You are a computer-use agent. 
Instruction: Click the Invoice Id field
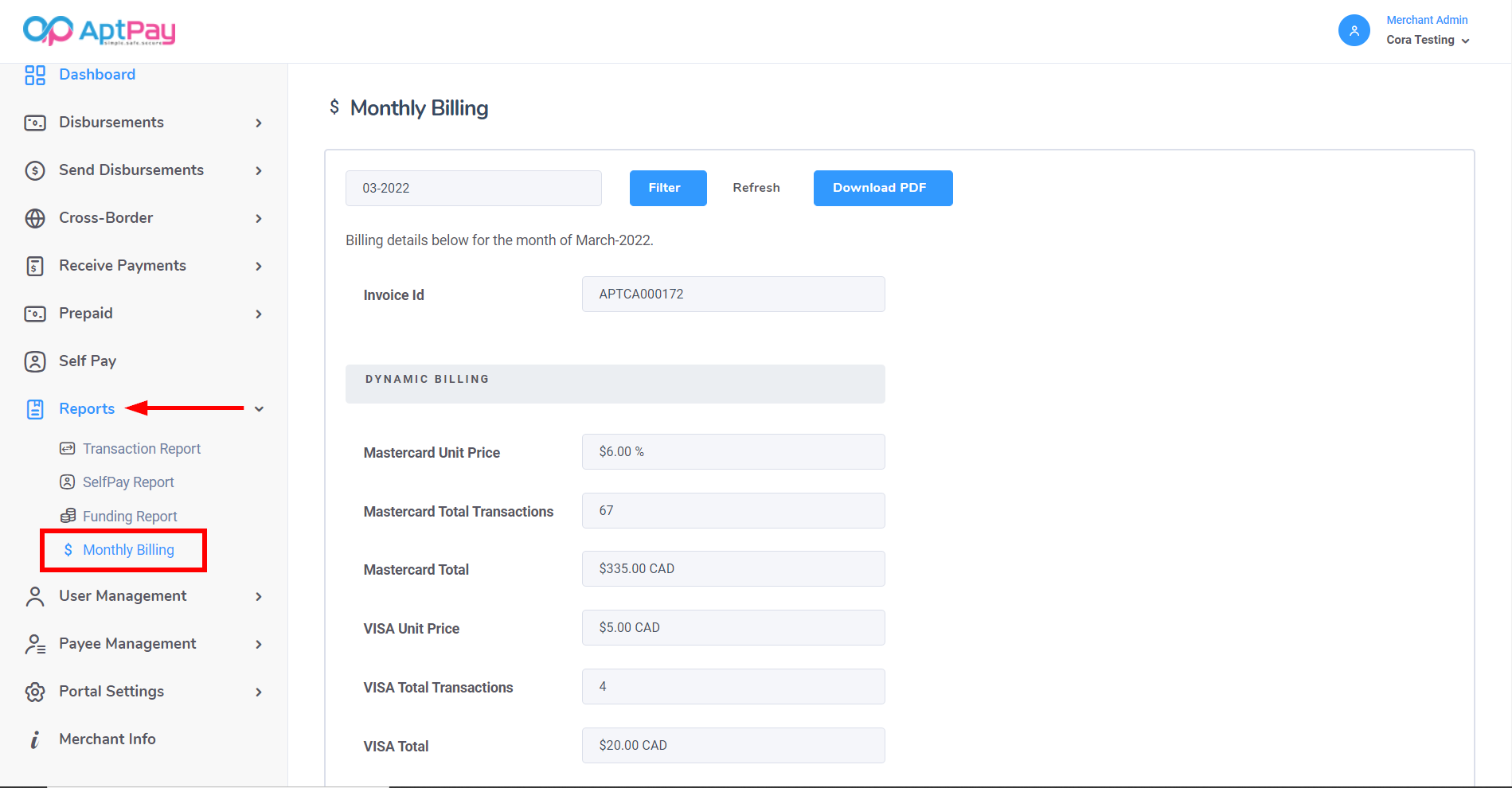click(733, 295)
